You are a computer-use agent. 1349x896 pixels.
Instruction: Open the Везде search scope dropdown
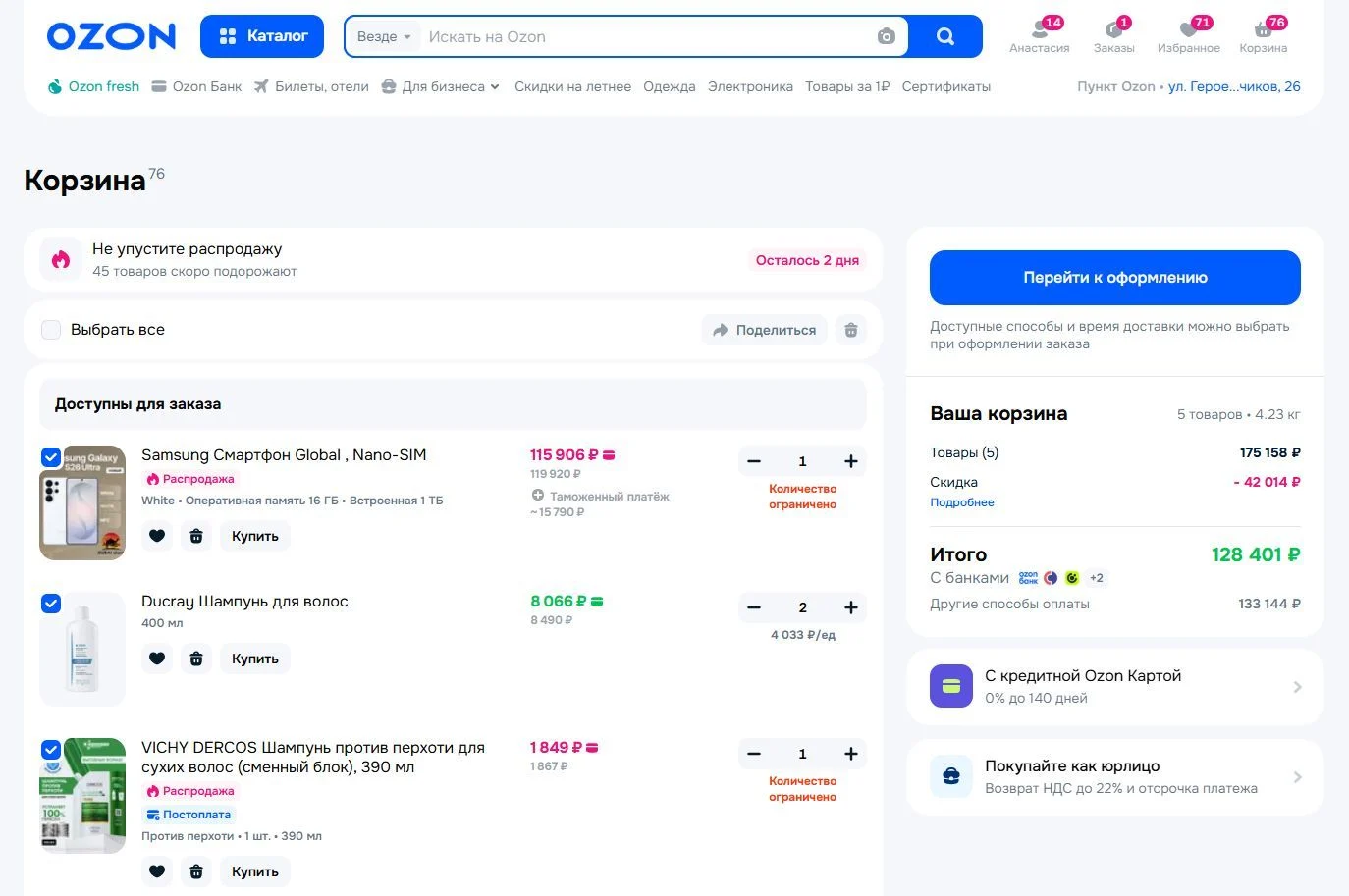click(x=384, y=36)
